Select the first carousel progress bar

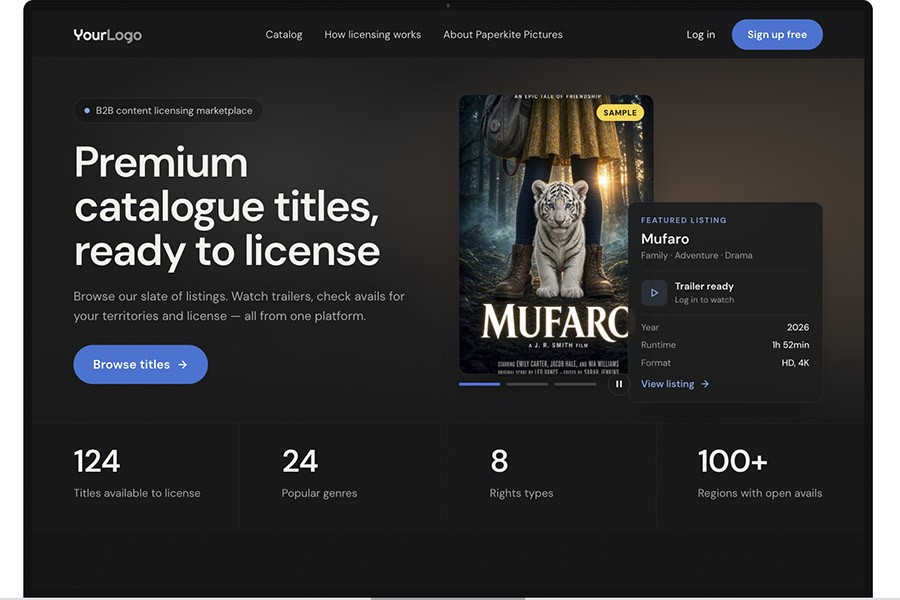pyautogui.click(x=479, y=384)
